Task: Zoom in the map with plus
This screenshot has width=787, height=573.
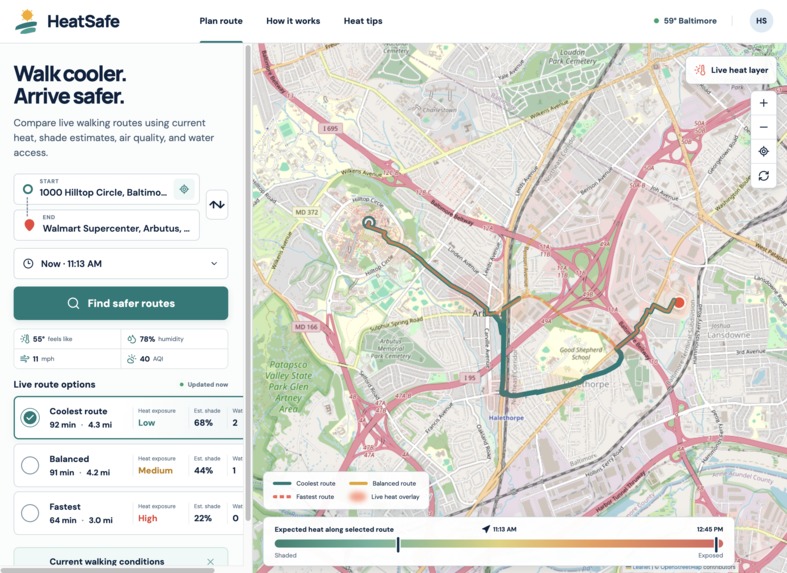Action: 763,103
